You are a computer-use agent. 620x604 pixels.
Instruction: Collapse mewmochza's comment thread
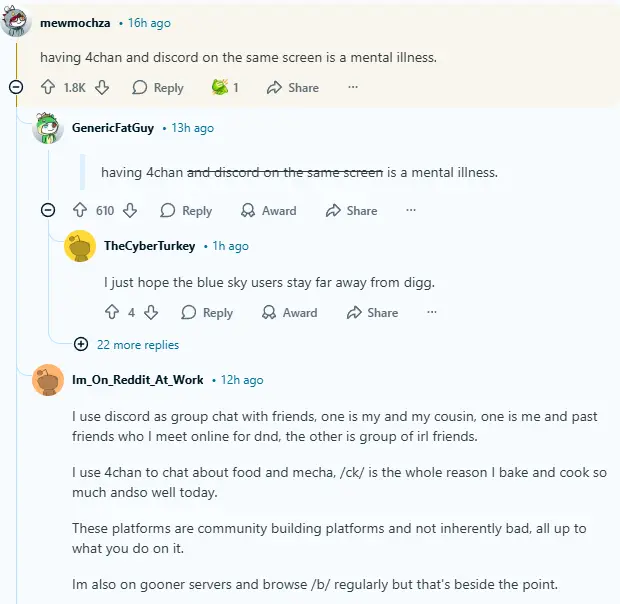click(16, 88)
